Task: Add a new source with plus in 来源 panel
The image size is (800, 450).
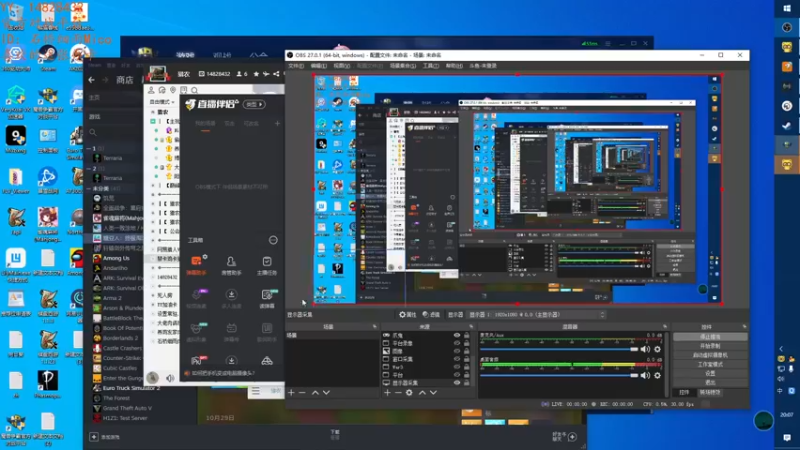Action: [387, 393]
